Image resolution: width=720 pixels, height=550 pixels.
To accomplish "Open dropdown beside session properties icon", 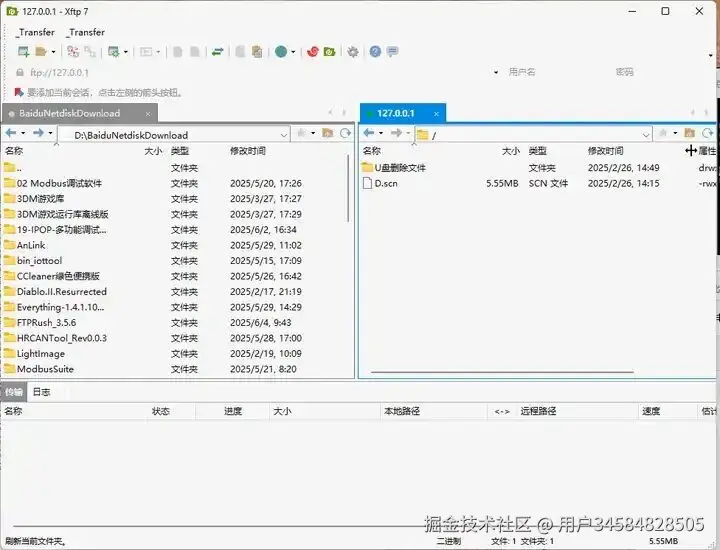I will coord(126,52).
